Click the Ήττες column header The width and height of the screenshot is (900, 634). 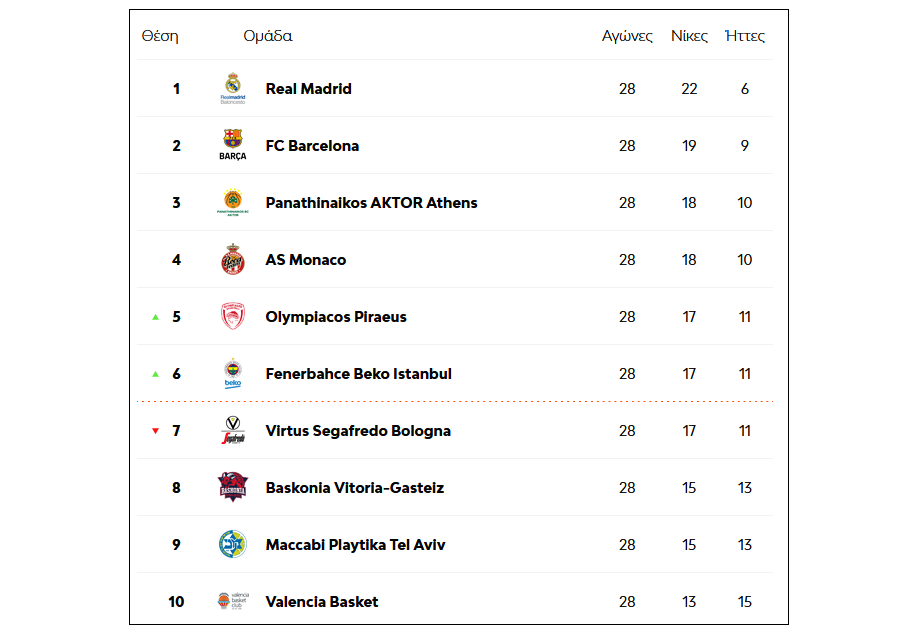pyautogui.click(x=744, y=36)
